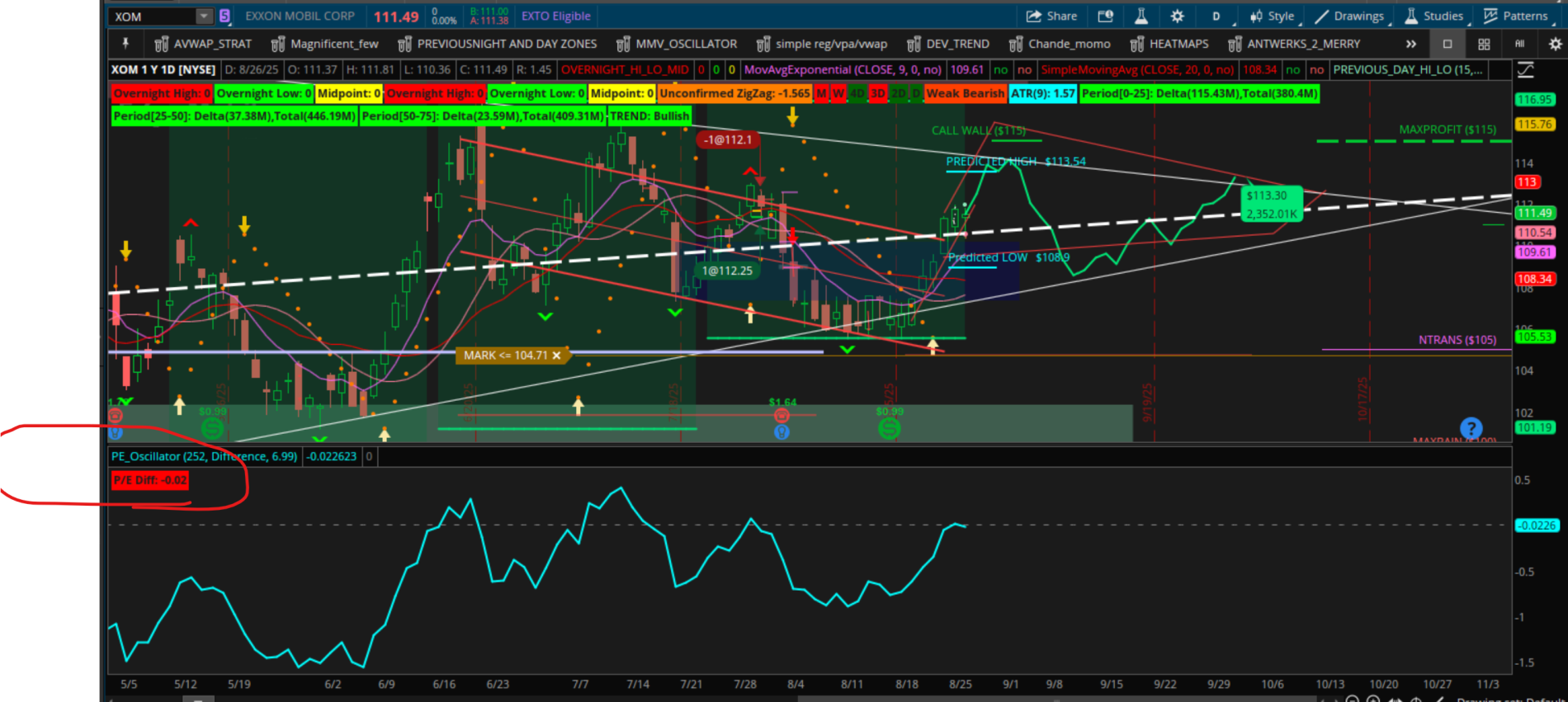Open chart settings gear in top bar
The height and width of the screenshot is (702, 1568).
pyautogui.click(x=1178, y=16)
